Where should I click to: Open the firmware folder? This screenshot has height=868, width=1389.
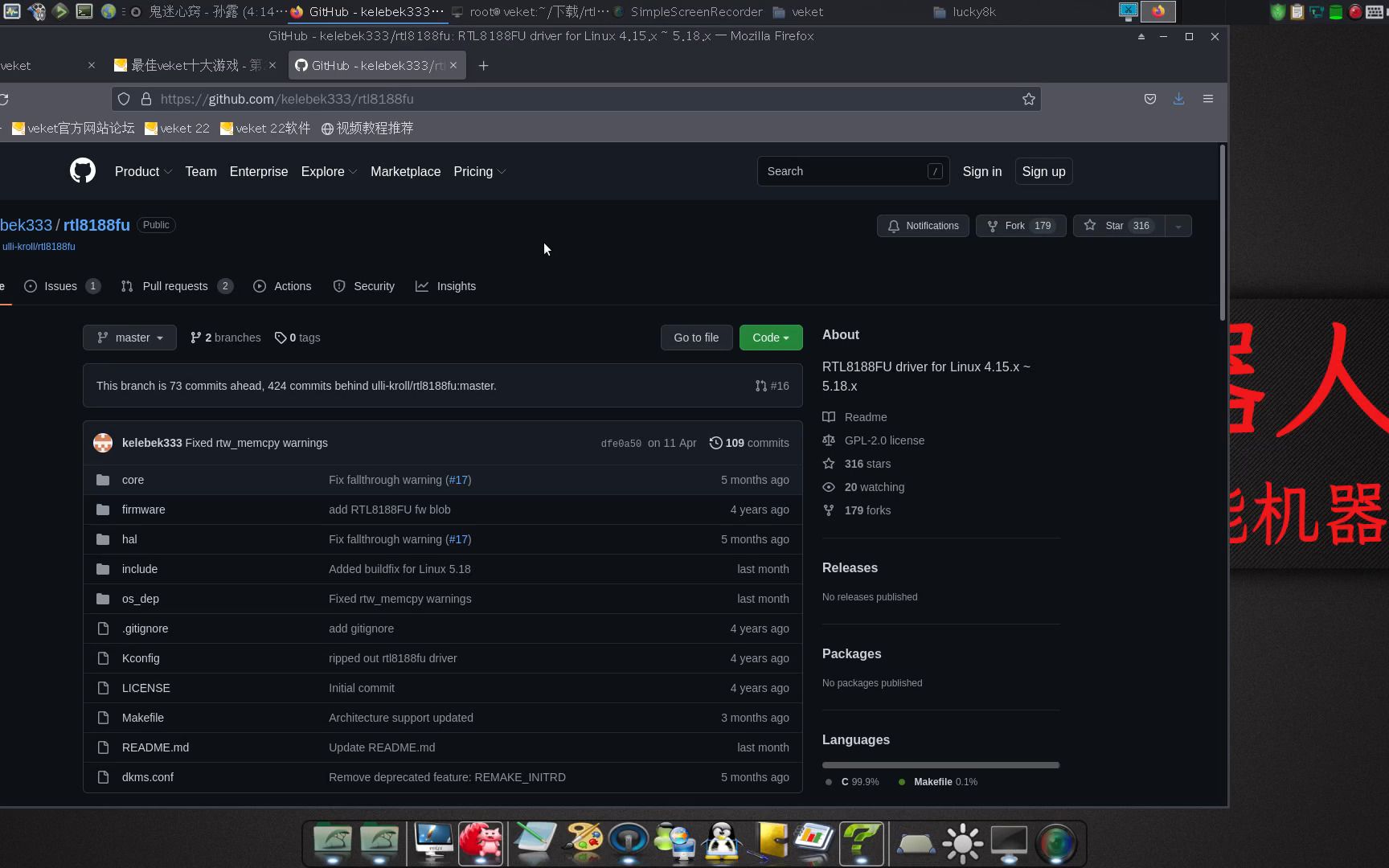(143, 510)
